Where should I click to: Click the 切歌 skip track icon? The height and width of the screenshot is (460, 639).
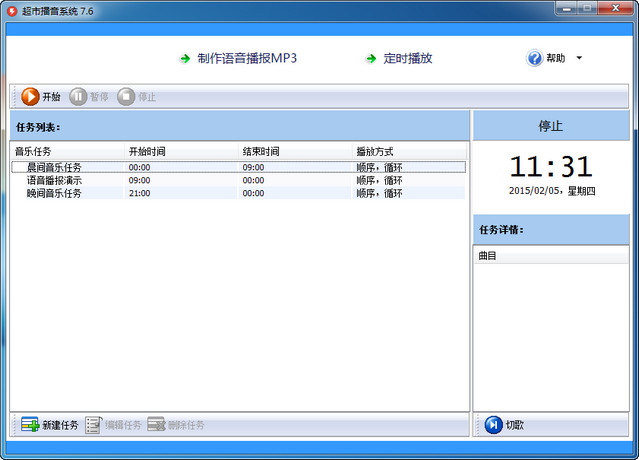click(x=493, y=425)
